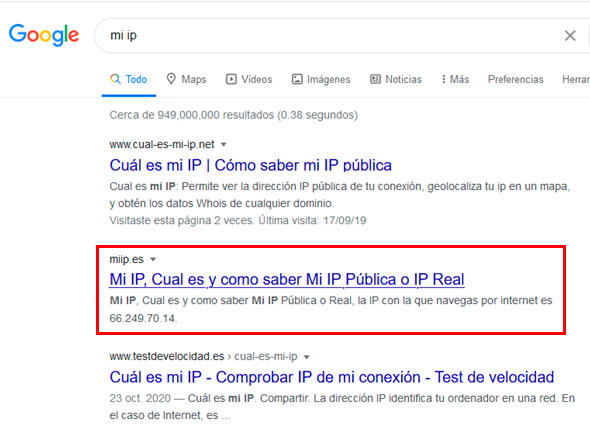Open 'Mi IP, Cual es y como saber Mi IP Pública' link
590x440 pixels.
287,280
